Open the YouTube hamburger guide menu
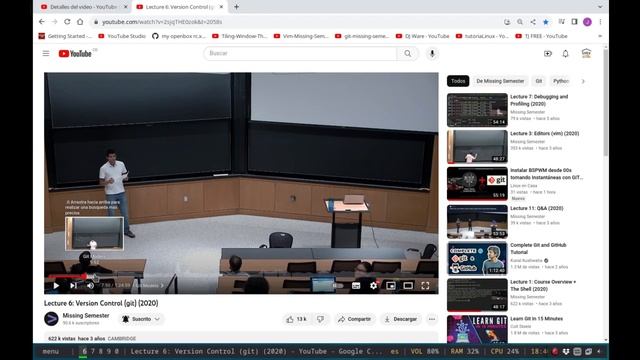Viewport: 640px width, 360px height. click(x=46, y=53)
